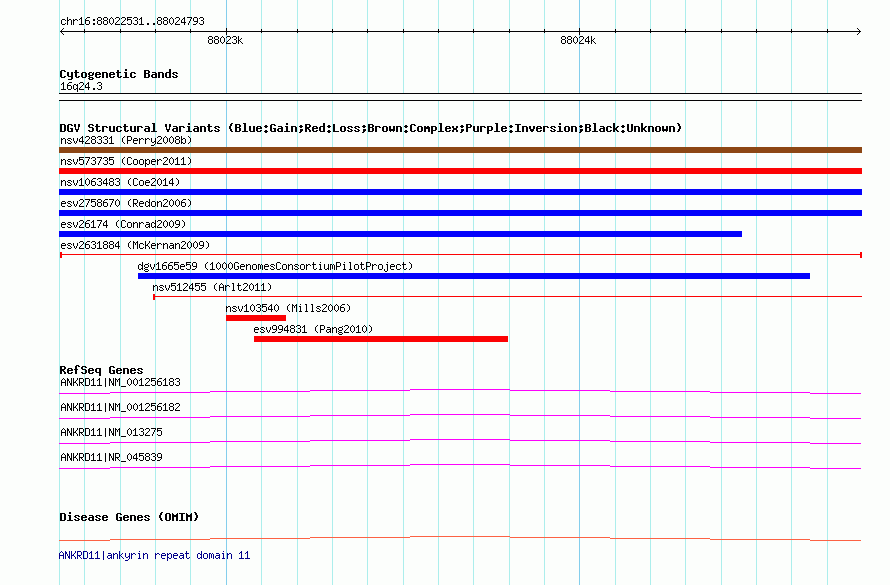Click the nsv1063483 (Coe2014) label
Screen dimensions: 890x585
(x=120, y=182)
